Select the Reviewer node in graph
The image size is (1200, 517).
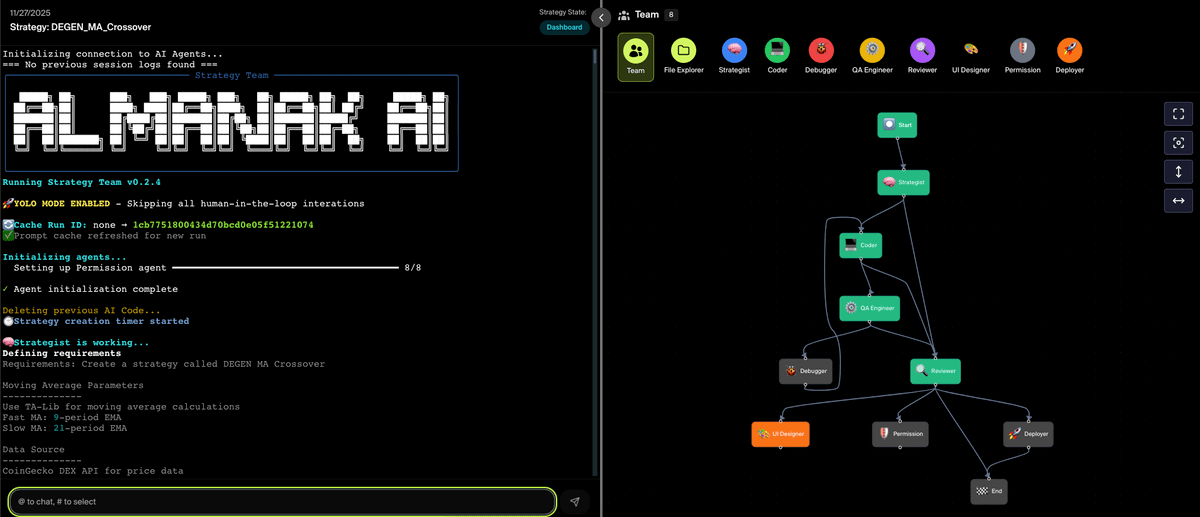[x=936, y=371]
